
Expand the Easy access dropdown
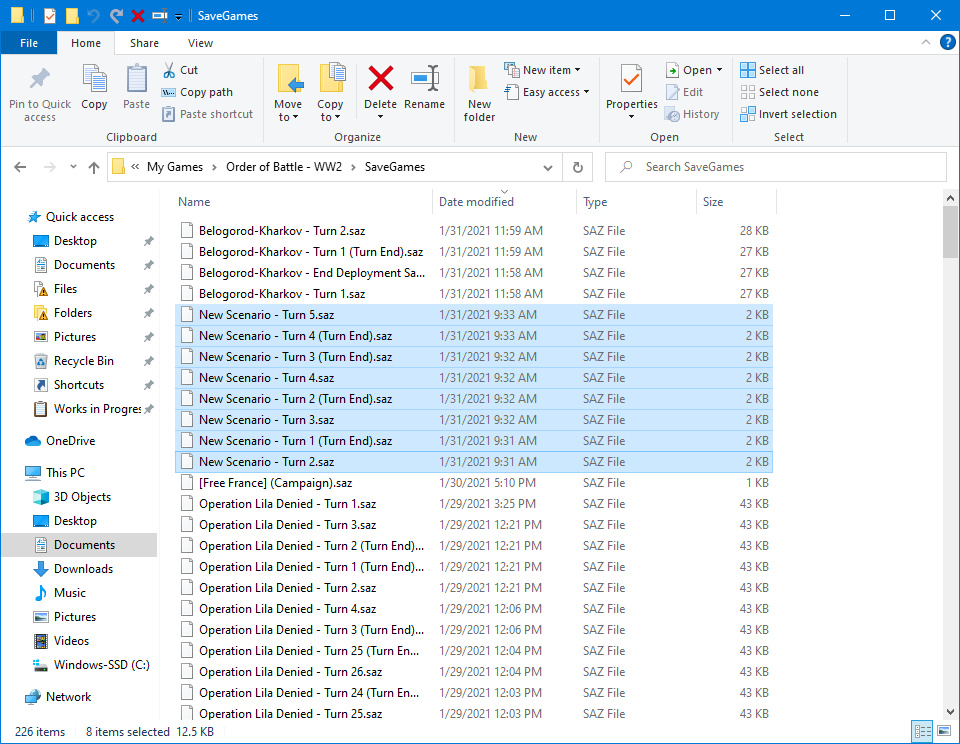[x=547, y=92]
